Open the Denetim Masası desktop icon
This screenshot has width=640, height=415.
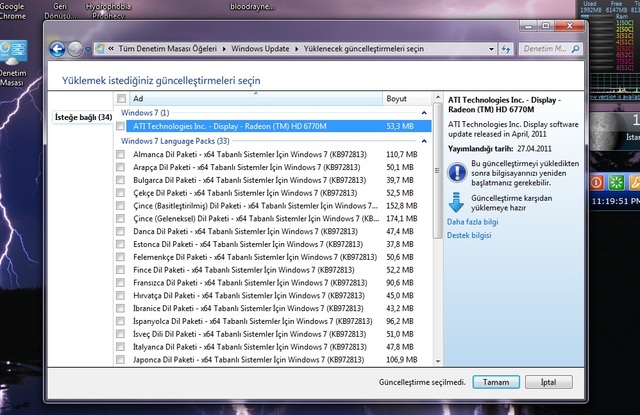pos(13,63)
